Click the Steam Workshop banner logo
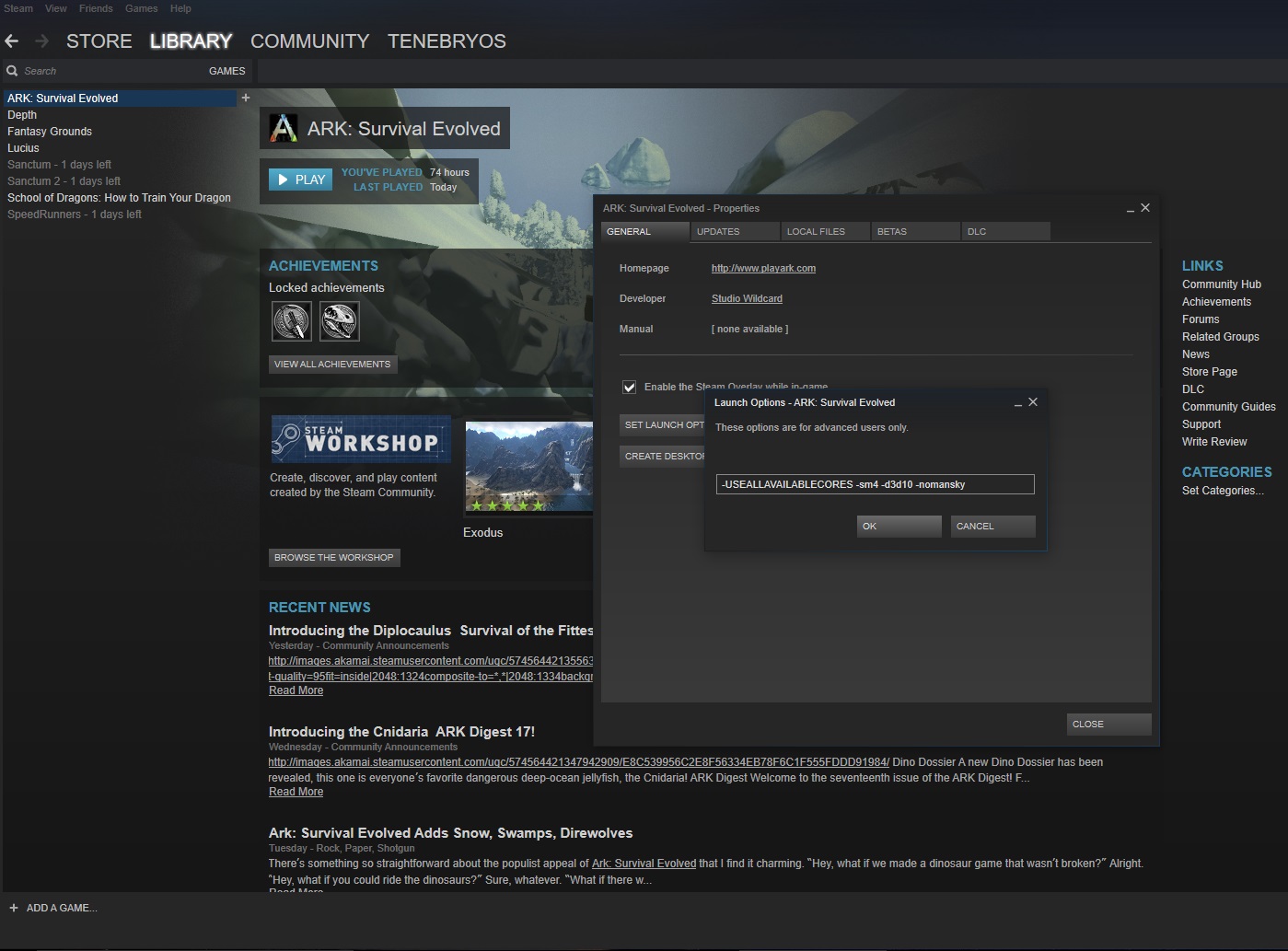This screenshot has height=951, width=1288. (x=361, y=438)
